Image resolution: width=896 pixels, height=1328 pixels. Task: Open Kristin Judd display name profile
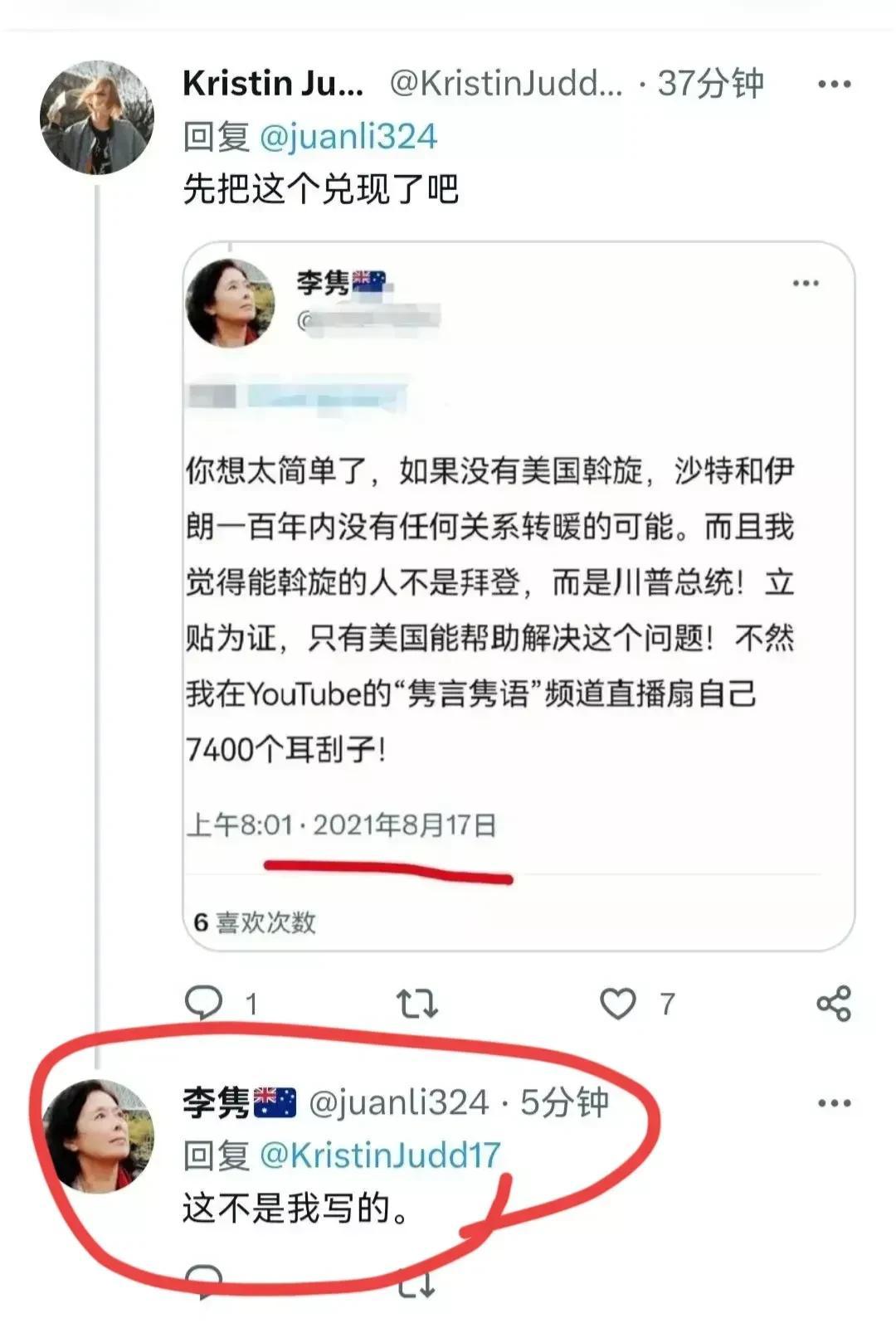coord(273,84)
